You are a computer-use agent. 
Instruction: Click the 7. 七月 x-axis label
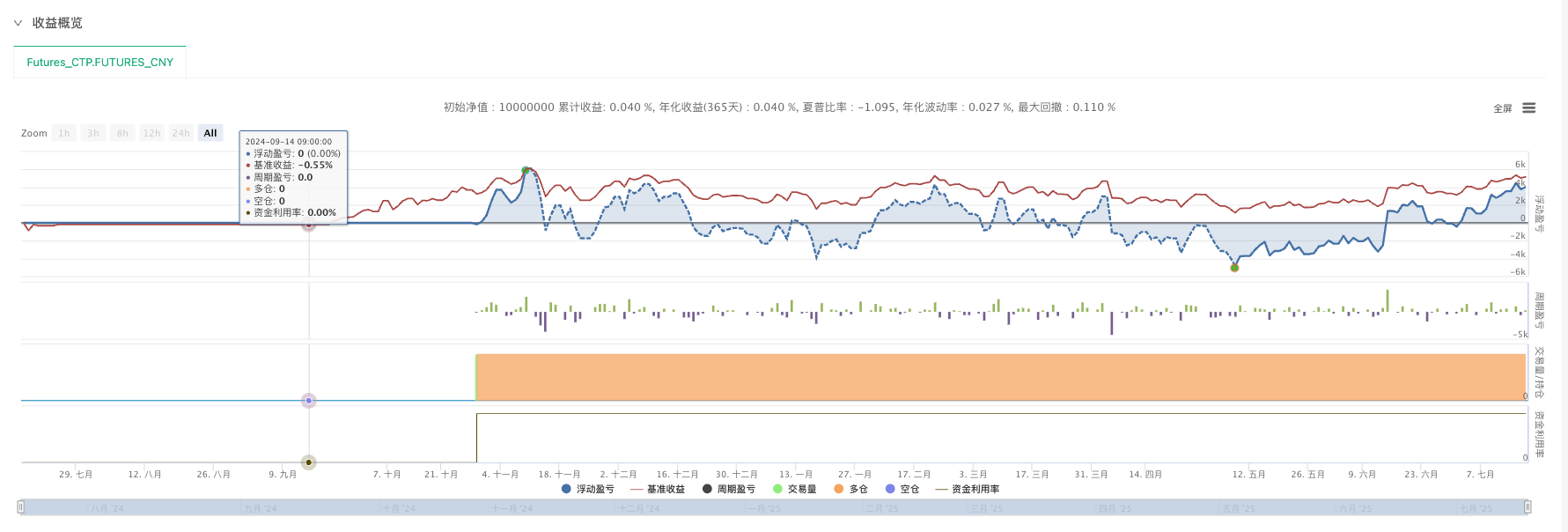1480,475
